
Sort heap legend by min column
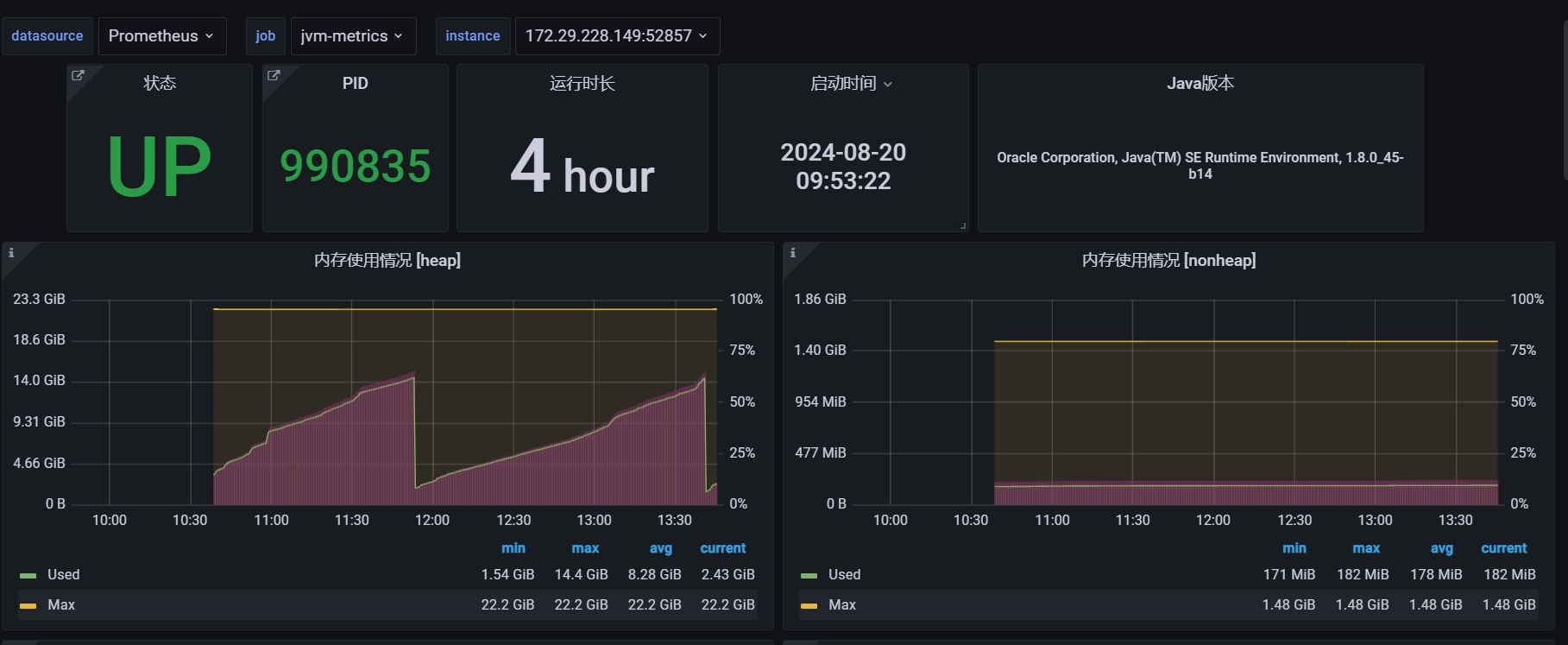click(513, 548)
